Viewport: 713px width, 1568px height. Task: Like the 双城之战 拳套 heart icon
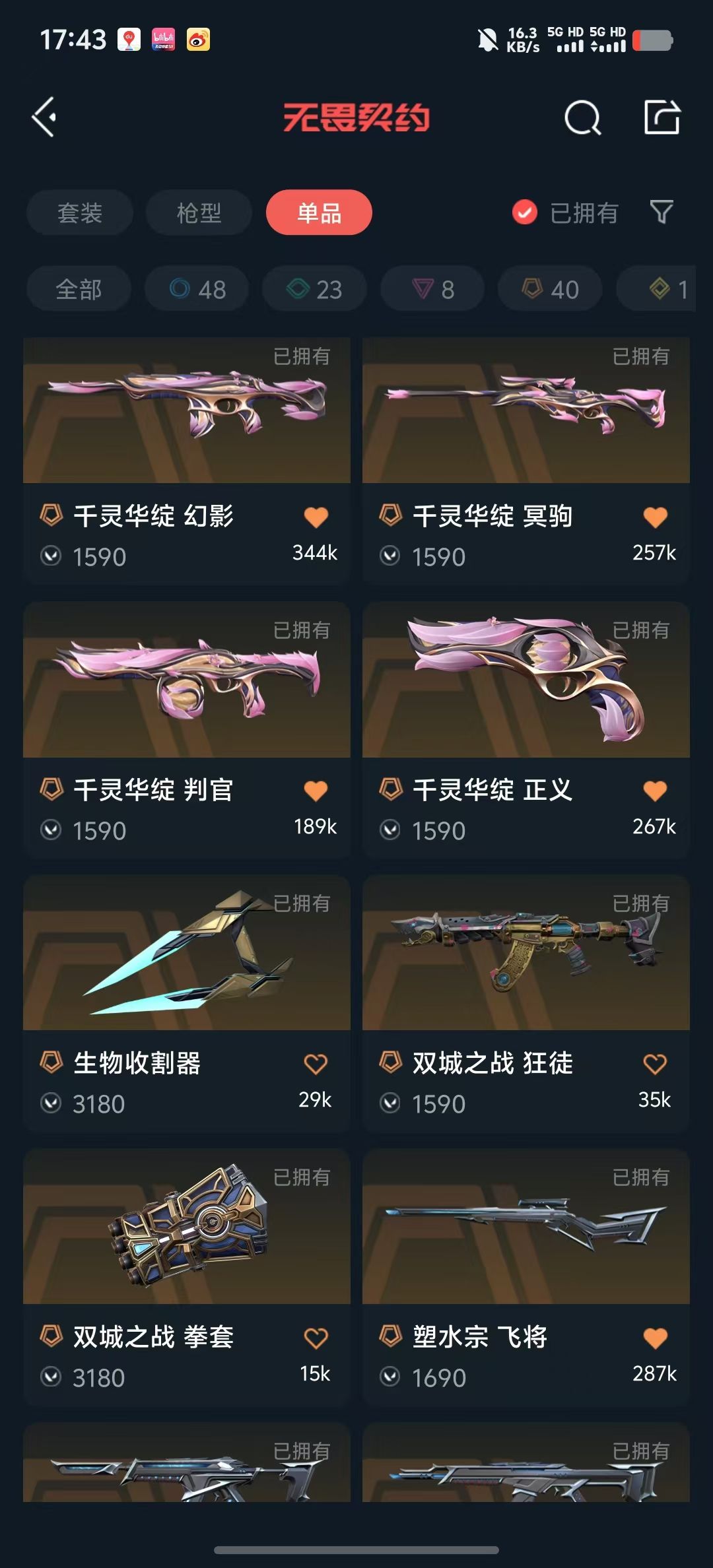(x=316, y=1338)
